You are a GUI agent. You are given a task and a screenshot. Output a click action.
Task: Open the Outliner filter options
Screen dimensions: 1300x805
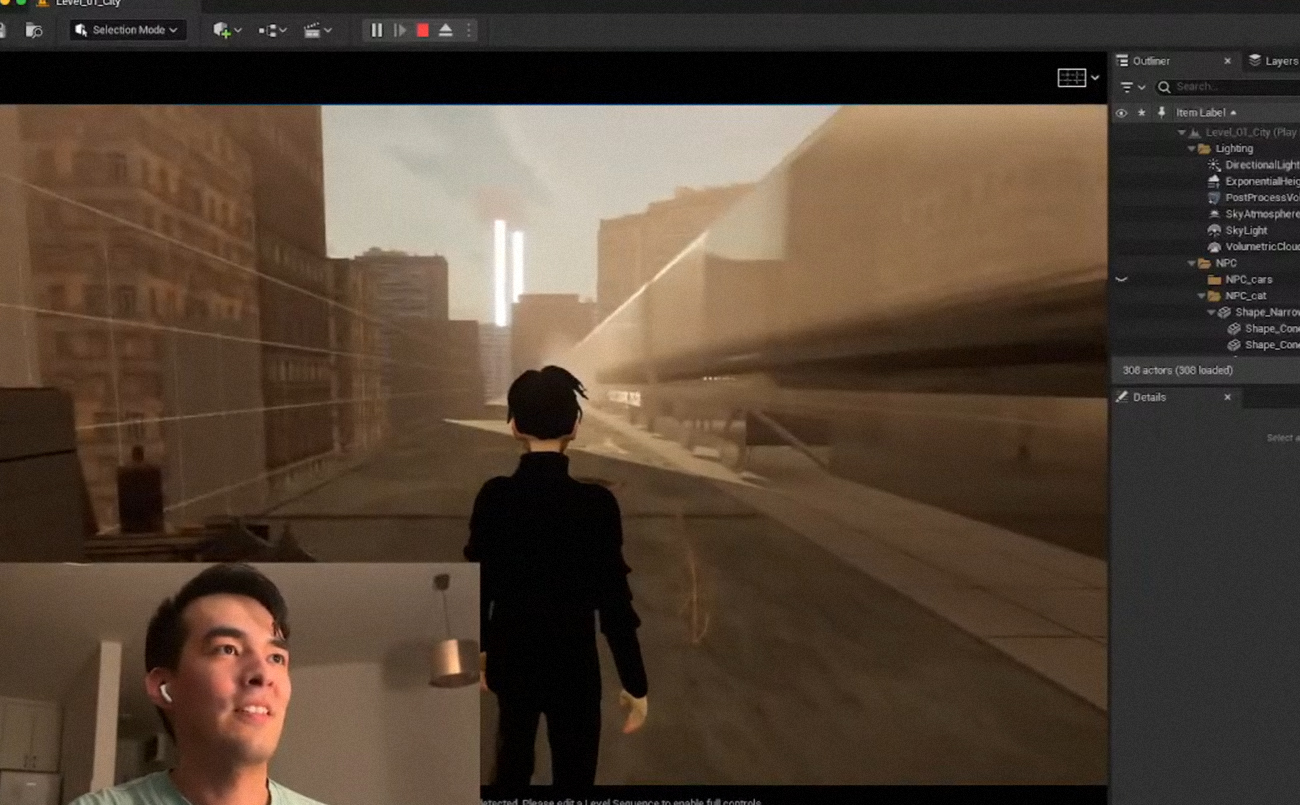point(1132,87)
